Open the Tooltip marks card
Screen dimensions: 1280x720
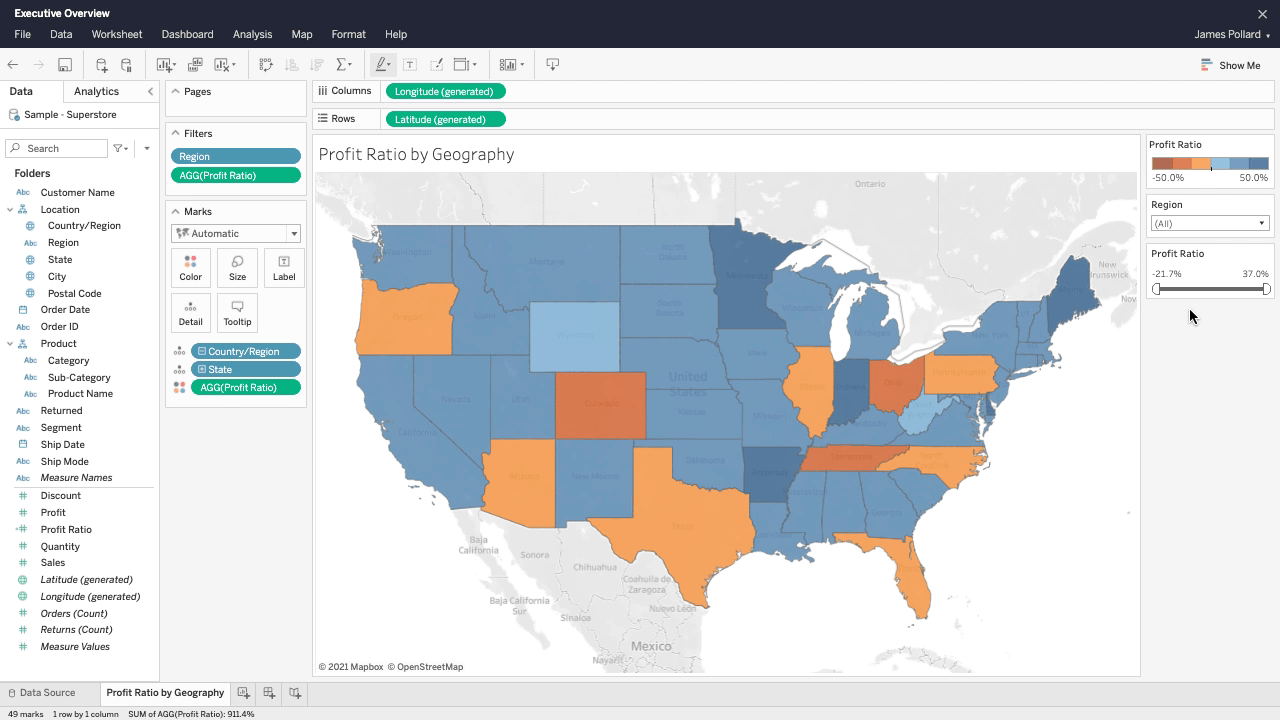(x=237, y=313)
